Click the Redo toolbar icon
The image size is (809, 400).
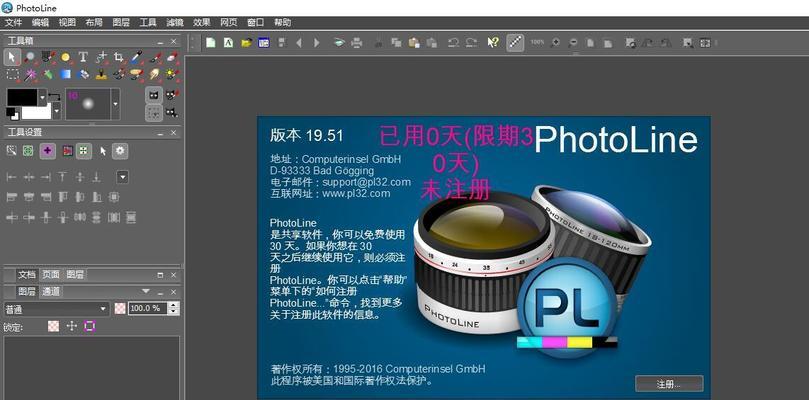pos(471,43)
